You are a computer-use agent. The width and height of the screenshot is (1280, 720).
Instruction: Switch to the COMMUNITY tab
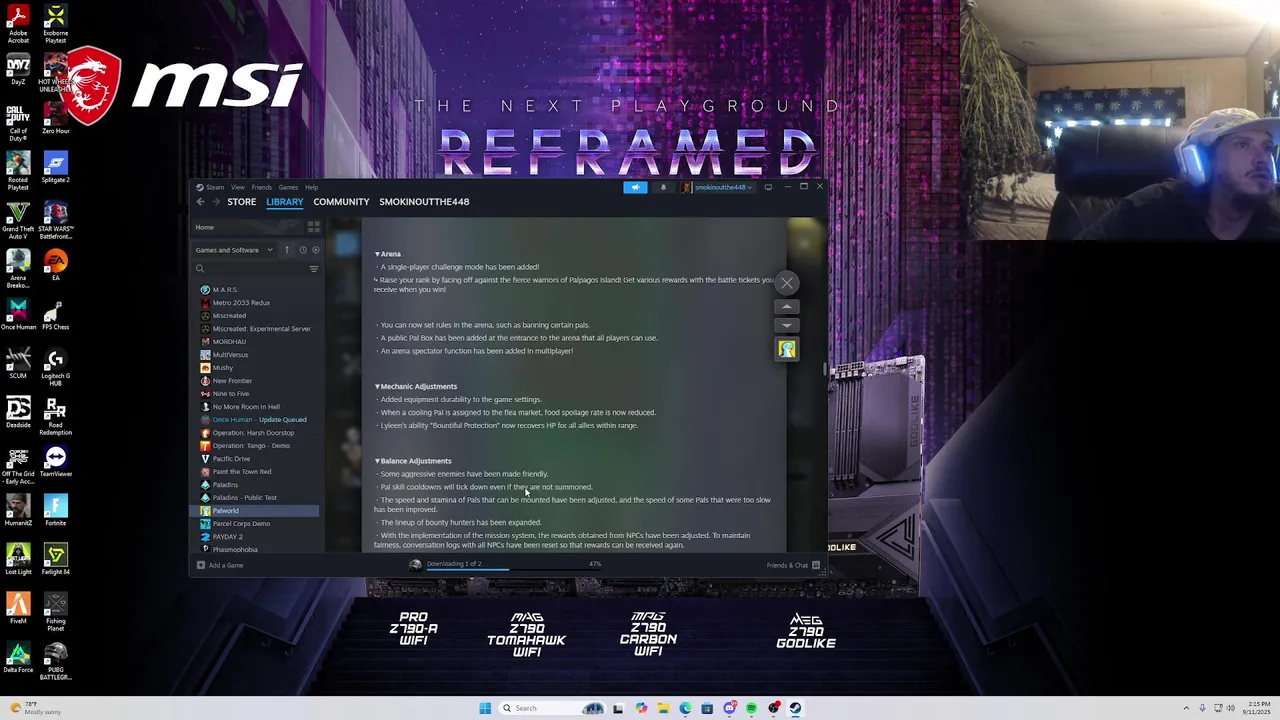[341, 202]
